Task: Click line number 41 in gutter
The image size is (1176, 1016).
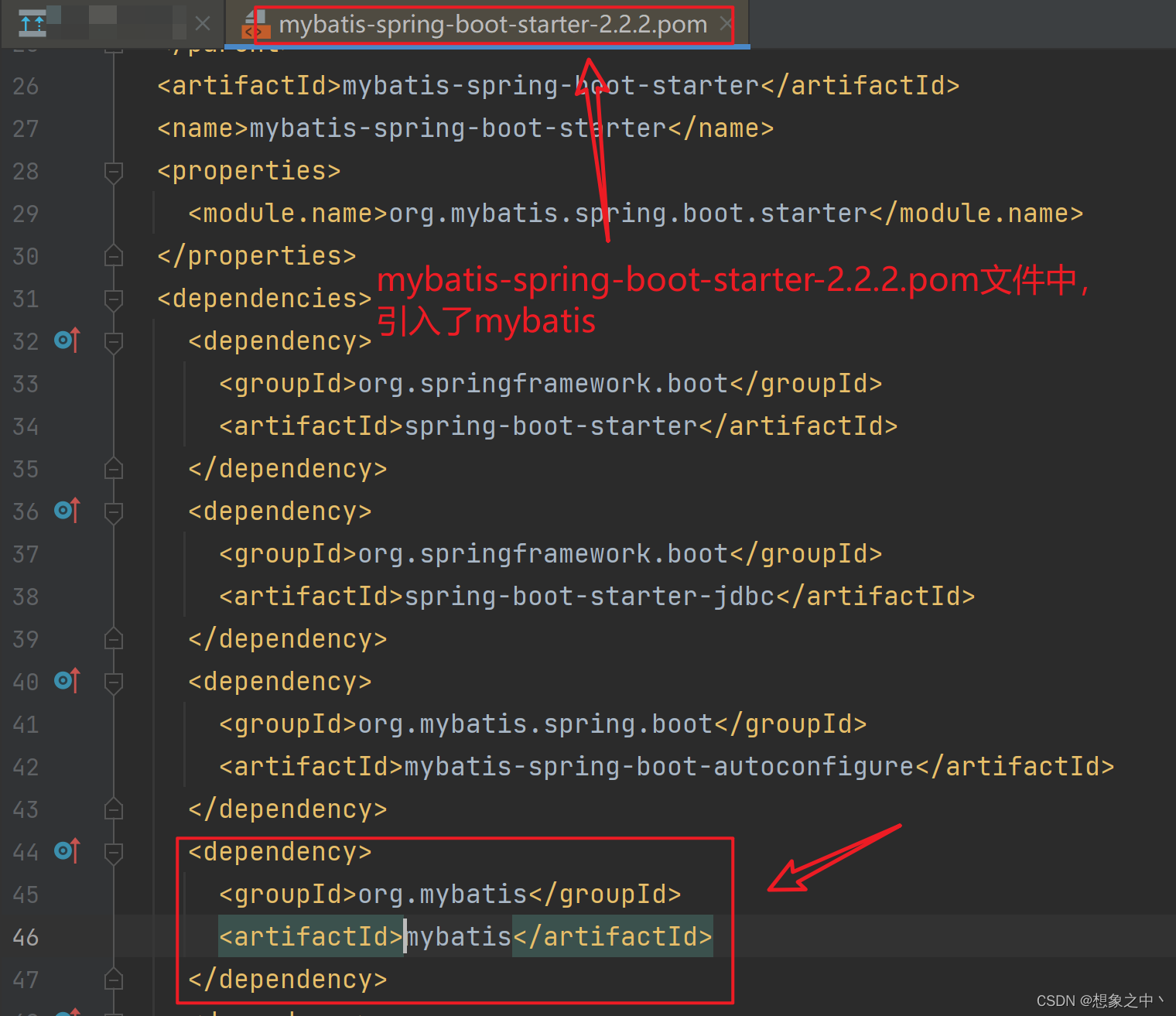Action: [26, 724]
